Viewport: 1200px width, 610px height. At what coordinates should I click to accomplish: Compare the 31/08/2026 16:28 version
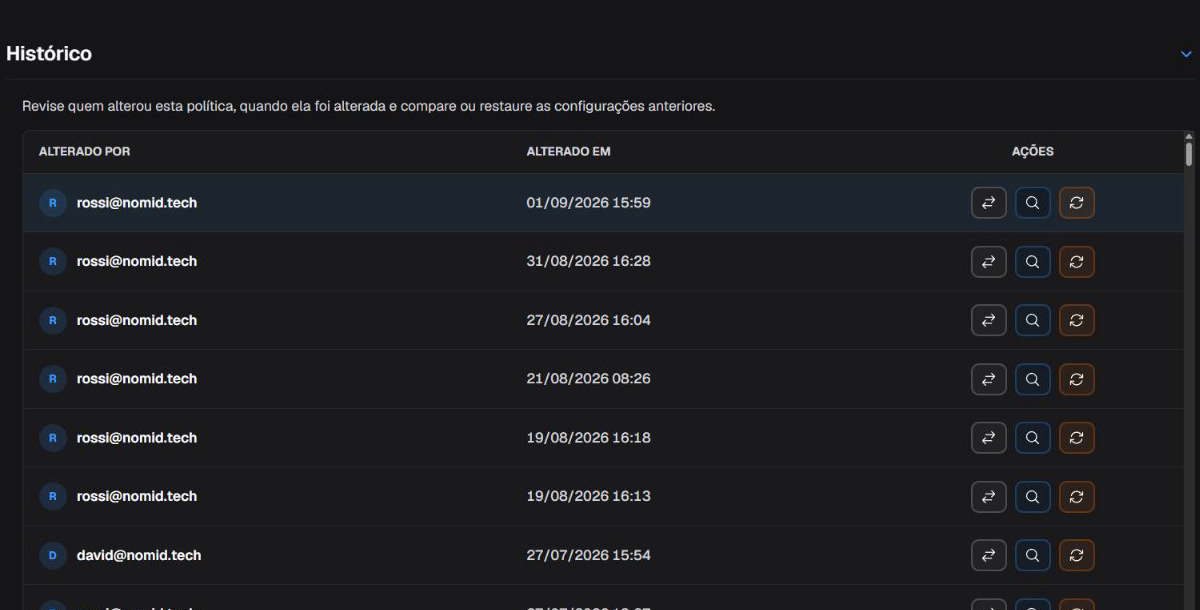coord(989,262)
